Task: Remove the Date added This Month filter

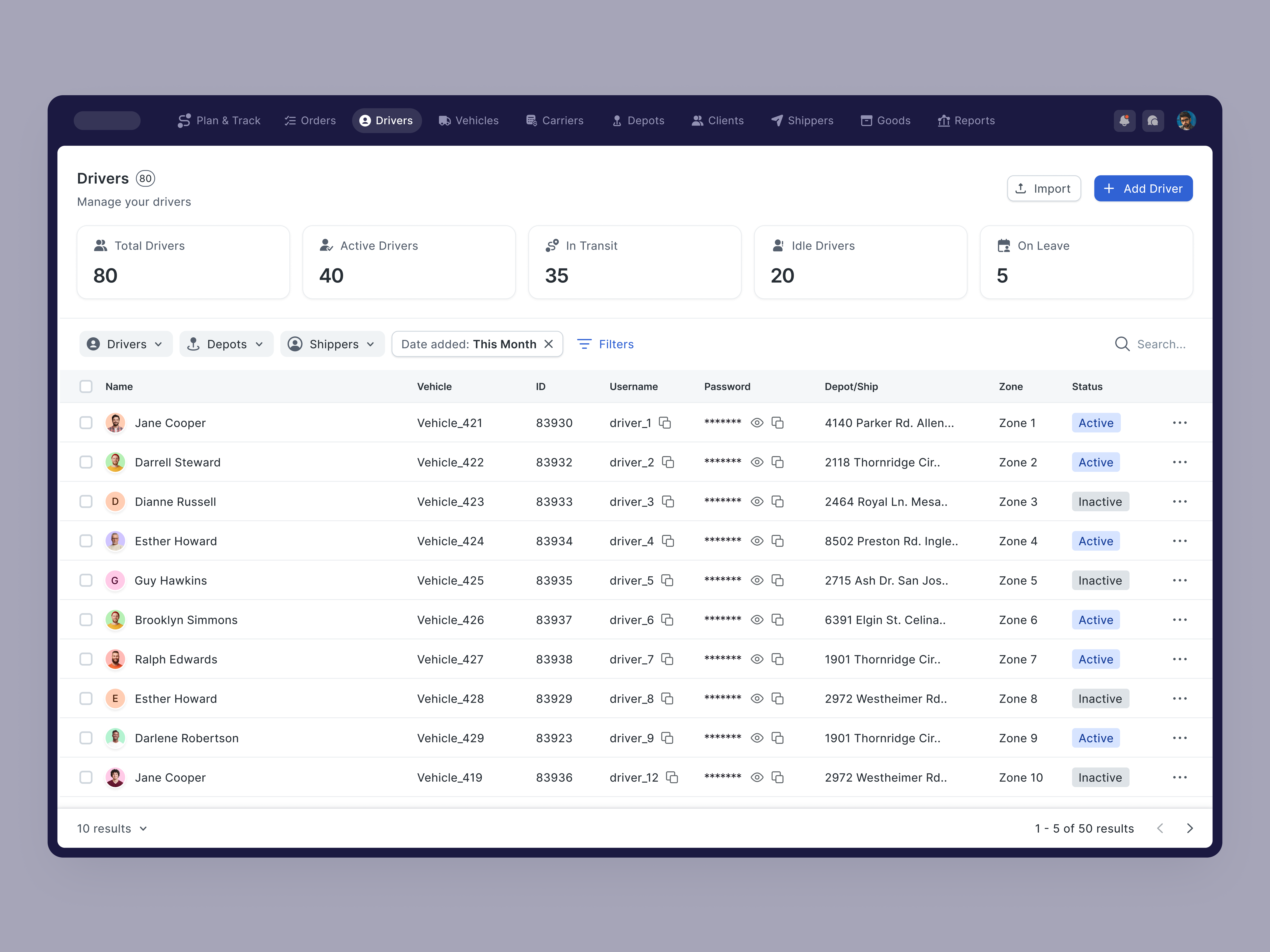Action: coord(549,344)
